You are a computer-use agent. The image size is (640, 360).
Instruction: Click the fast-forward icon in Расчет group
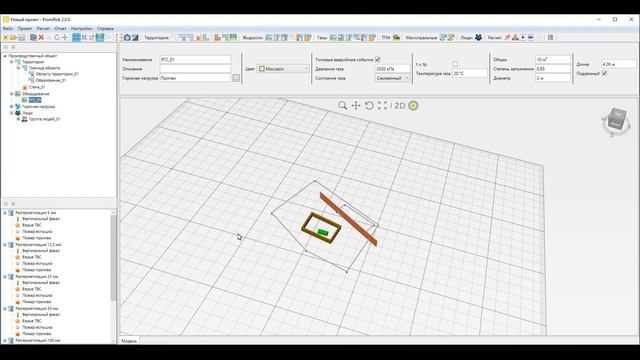pos(531,38)
